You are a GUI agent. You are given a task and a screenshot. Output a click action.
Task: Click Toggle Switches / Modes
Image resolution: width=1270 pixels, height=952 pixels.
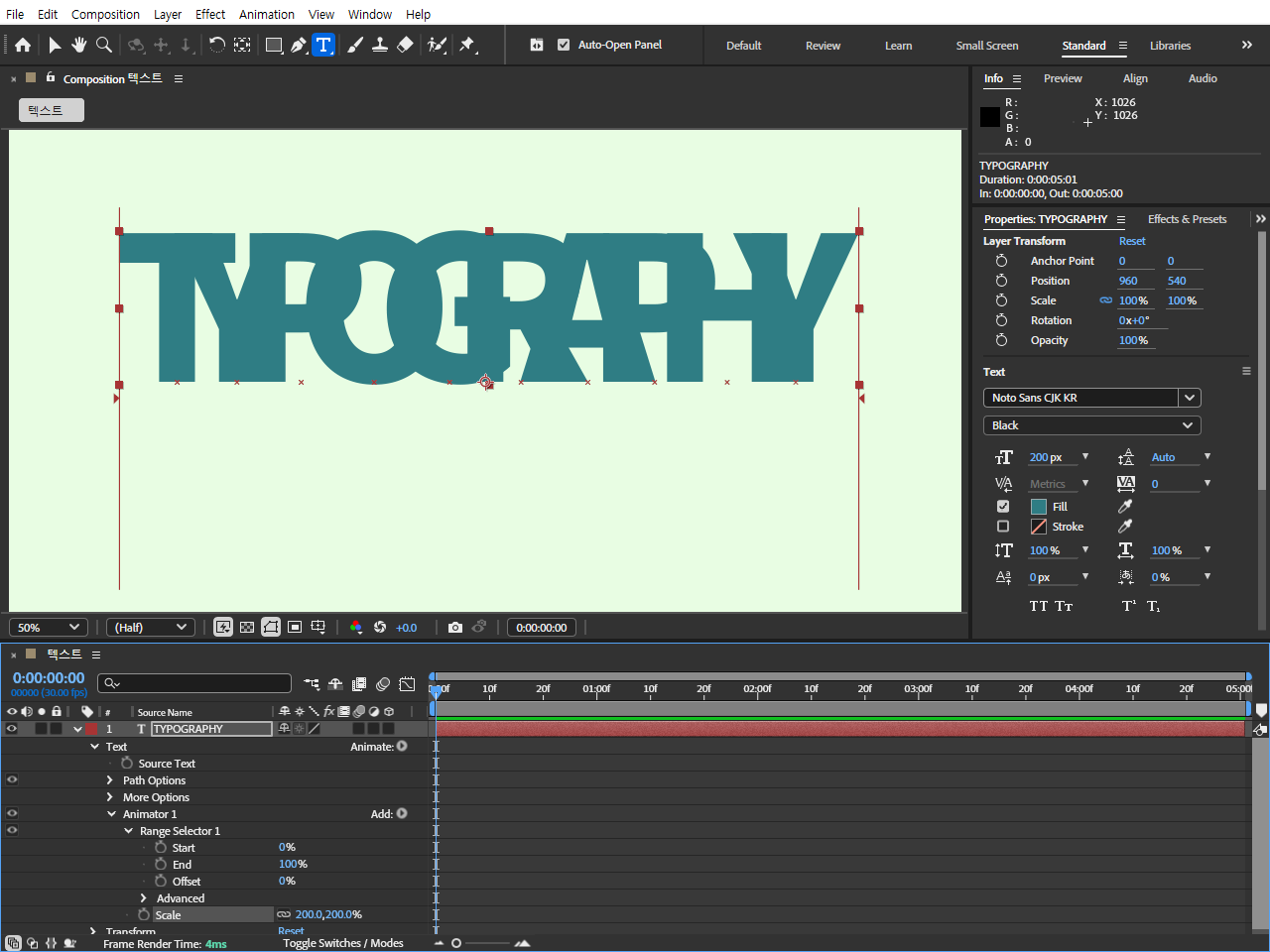coord(343,943)
